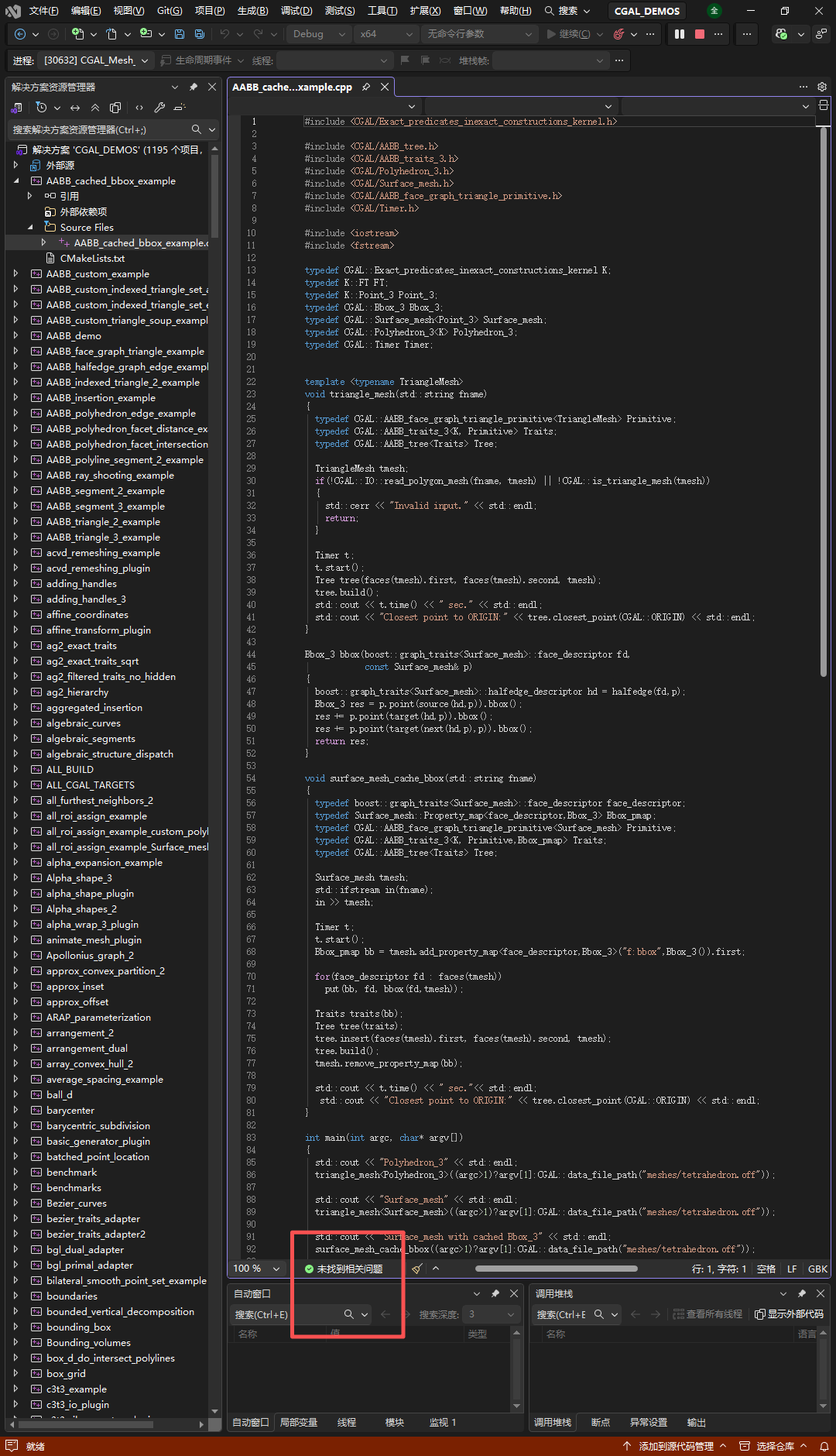
Task: Expand the 外部源 node
Action: [x=16, y=165]
